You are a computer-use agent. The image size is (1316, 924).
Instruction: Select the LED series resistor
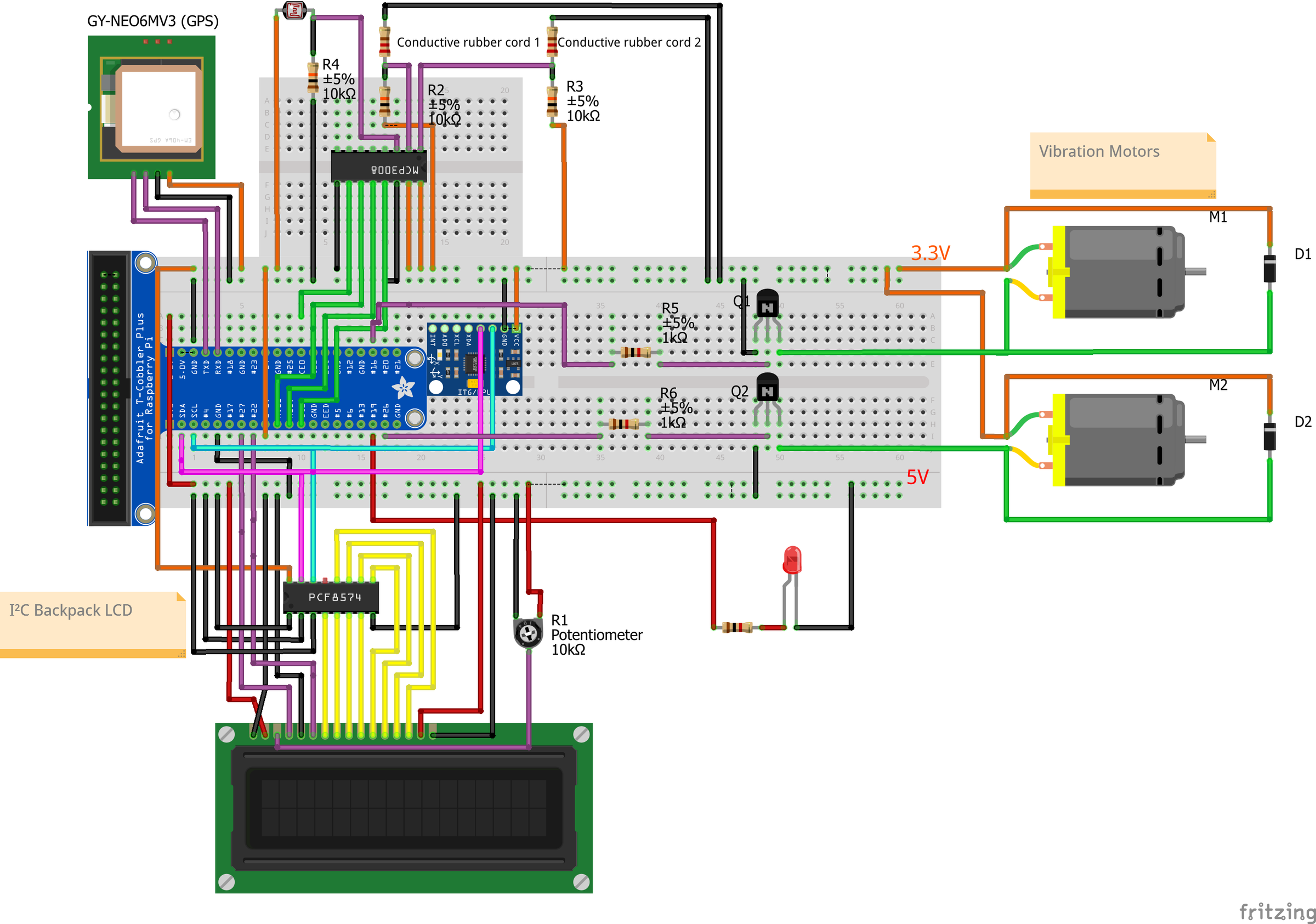pos(737,627)
